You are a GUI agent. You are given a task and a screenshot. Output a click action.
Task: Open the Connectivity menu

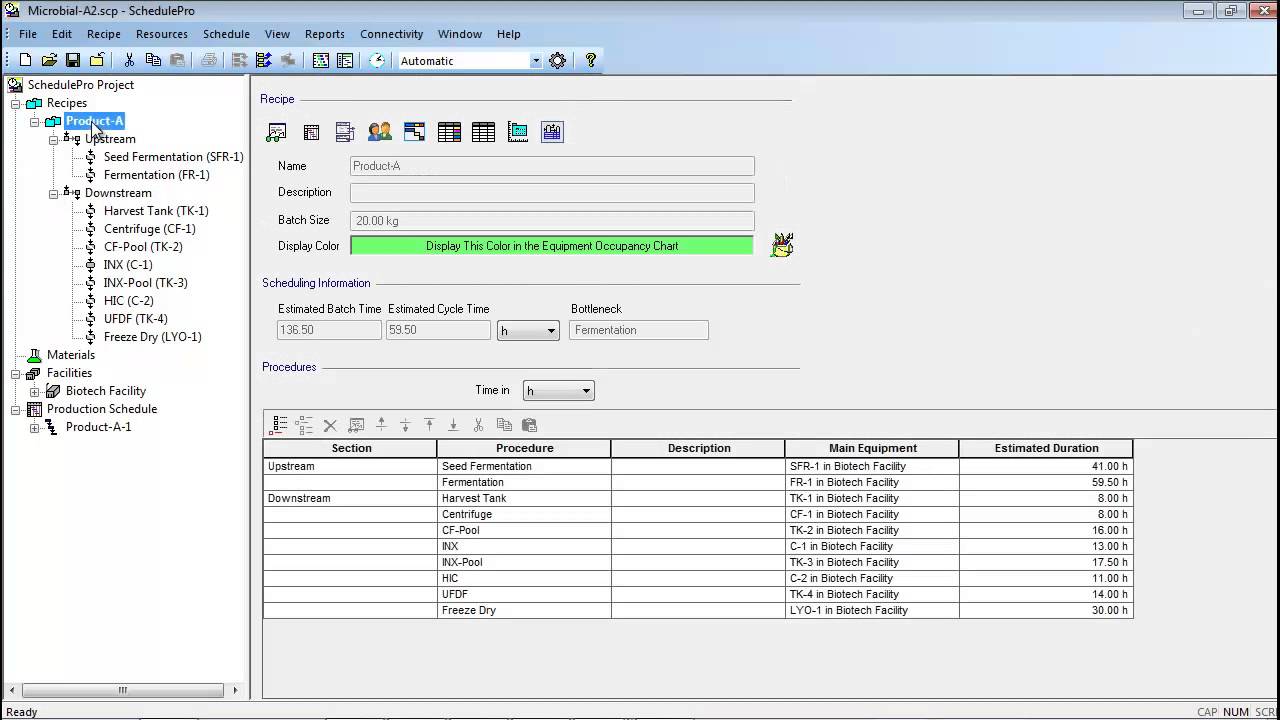(392, 34)
